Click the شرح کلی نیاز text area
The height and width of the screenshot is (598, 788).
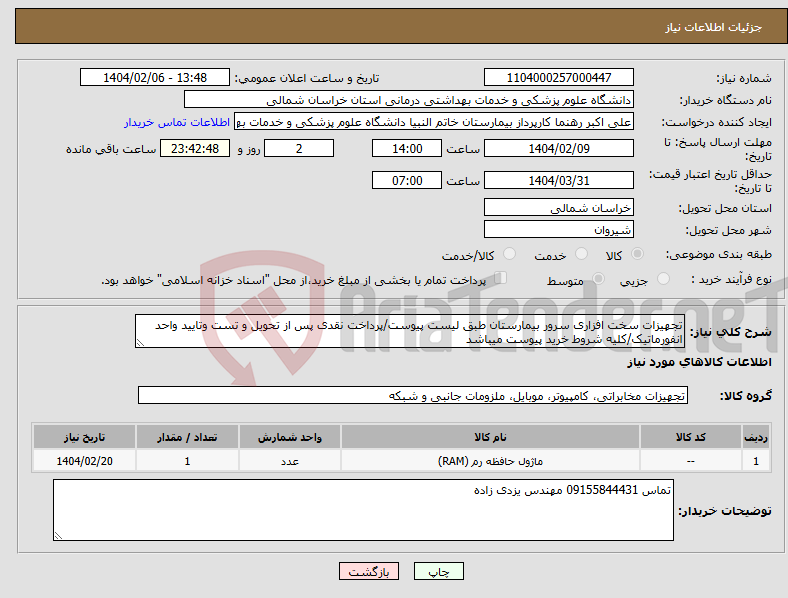(410, 331)
